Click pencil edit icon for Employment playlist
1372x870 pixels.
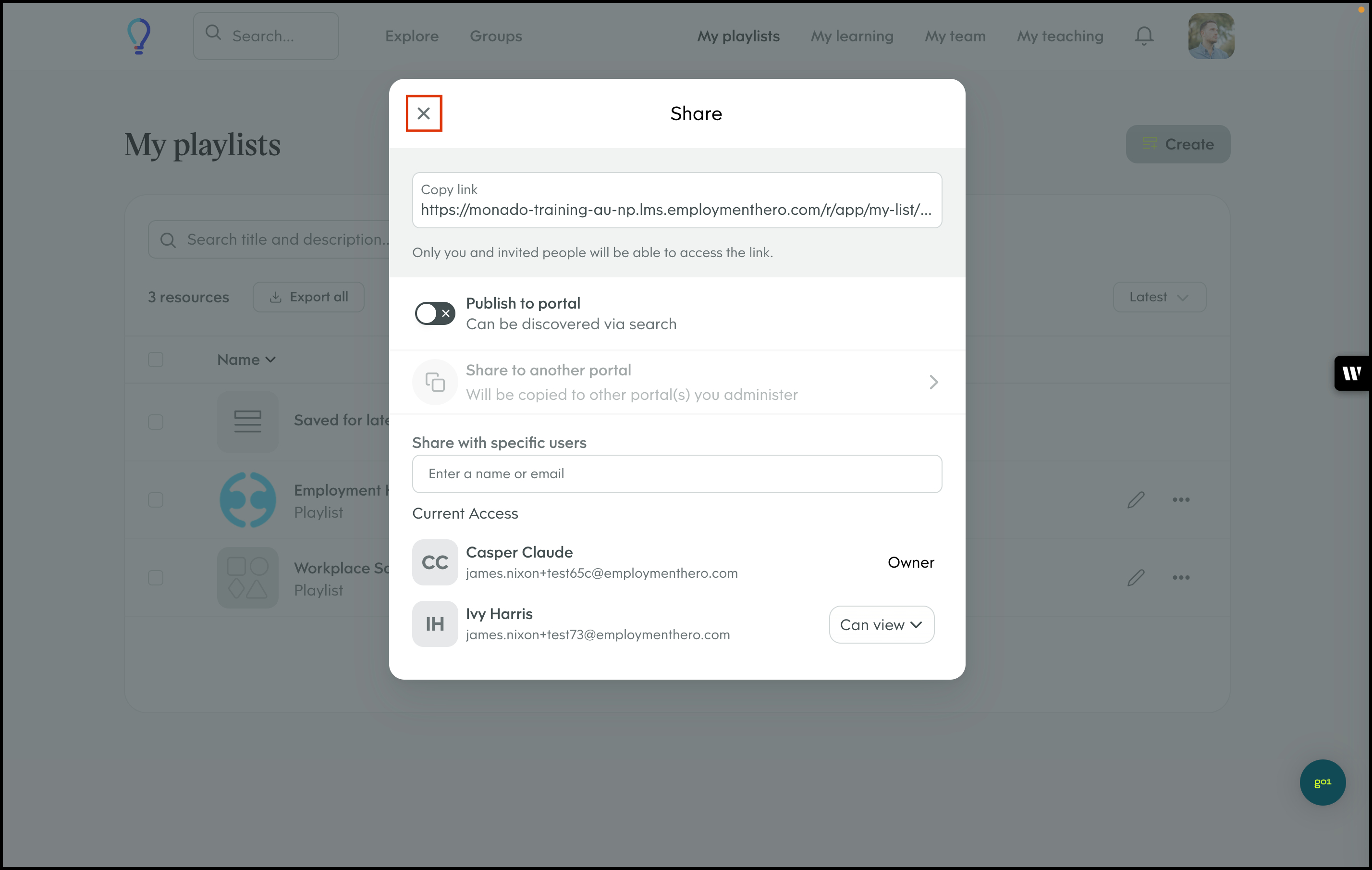[1136, 500]
